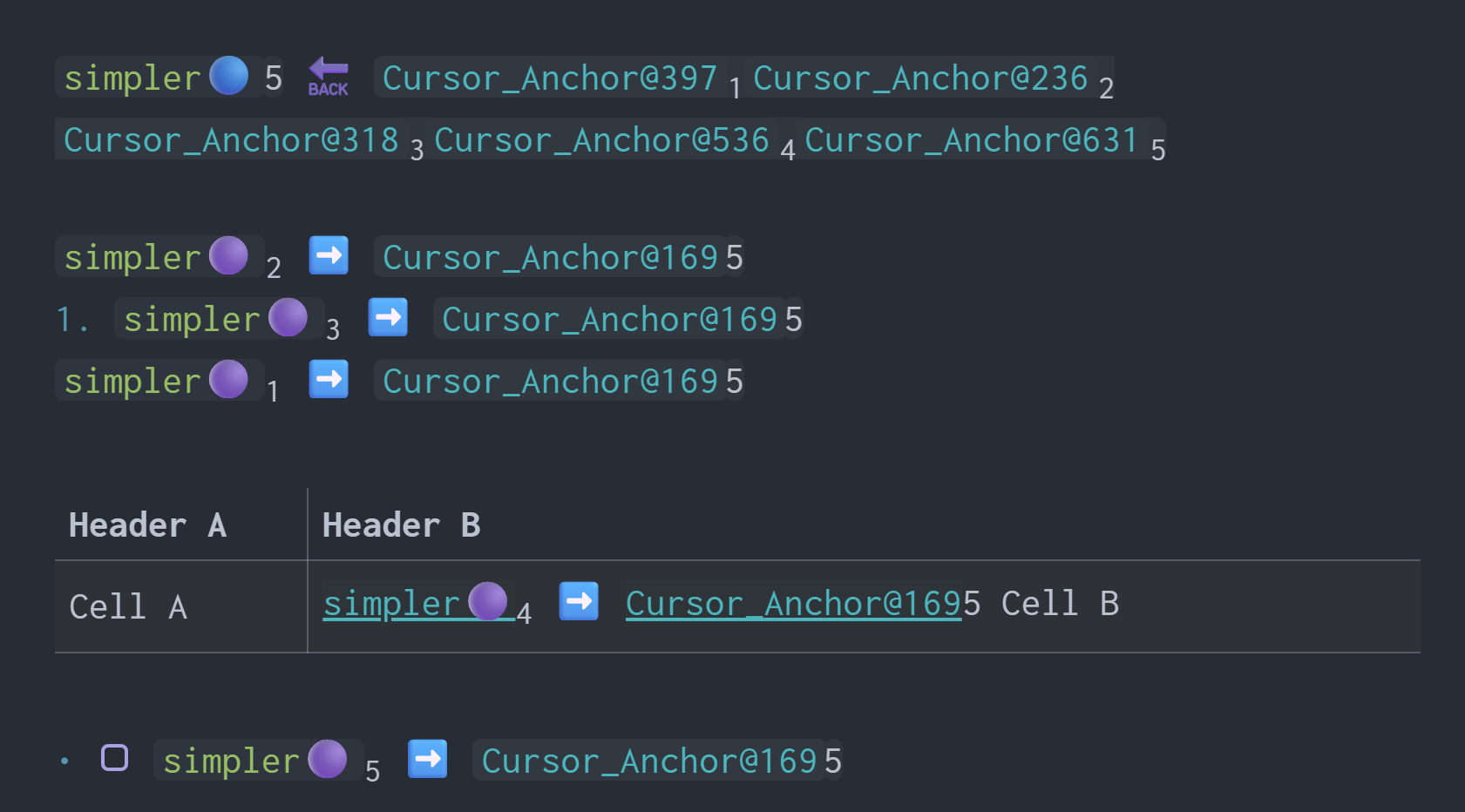Click the Header A column heading
Screen dimensions: 1465x812
(x=147, y=525)
